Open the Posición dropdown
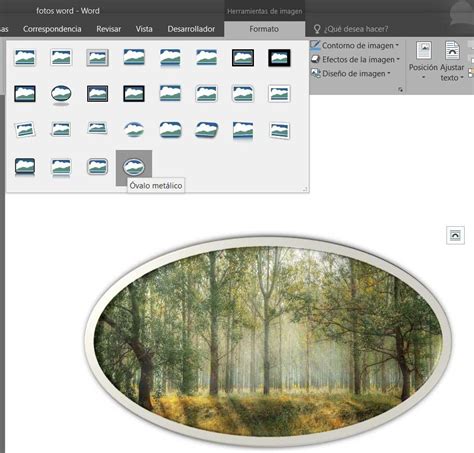The image size is (474, 453). (423, 61)
